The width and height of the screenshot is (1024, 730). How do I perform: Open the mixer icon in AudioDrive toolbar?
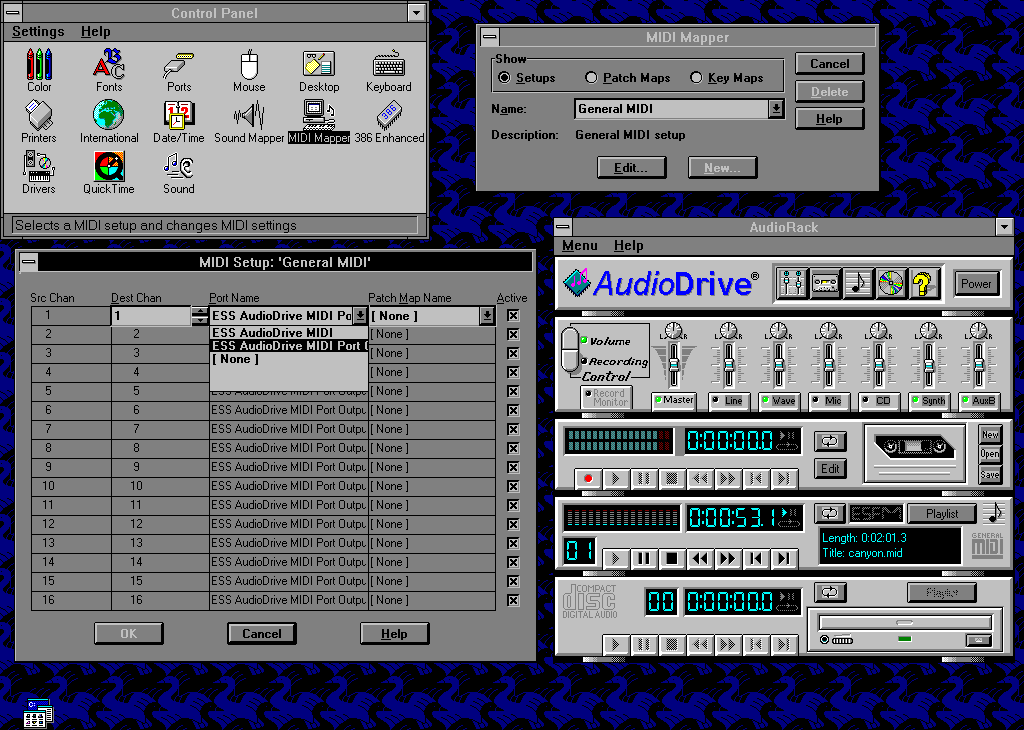792,284
